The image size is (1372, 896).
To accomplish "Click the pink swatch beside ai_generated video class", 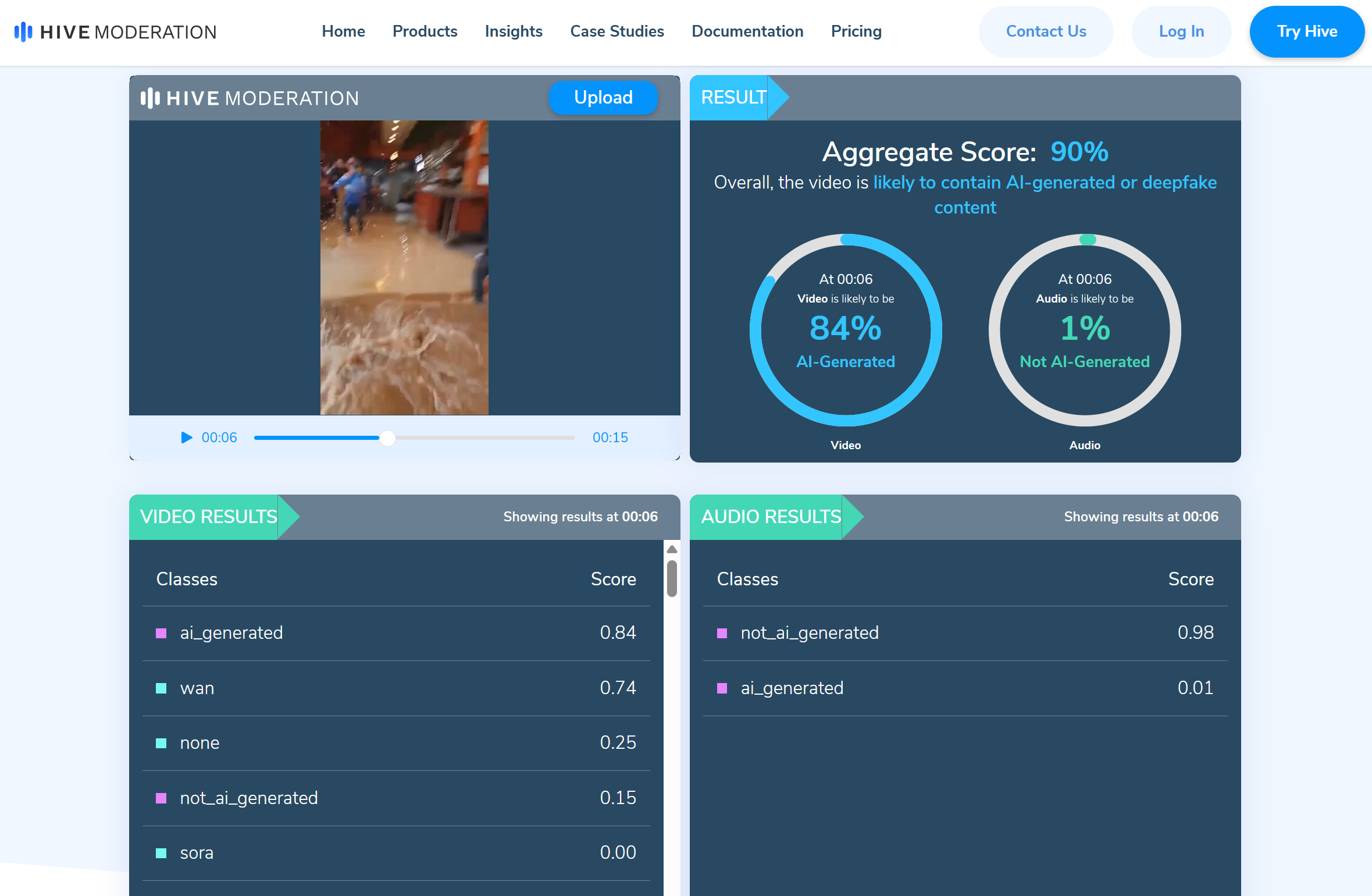I will tap(161, 633).
